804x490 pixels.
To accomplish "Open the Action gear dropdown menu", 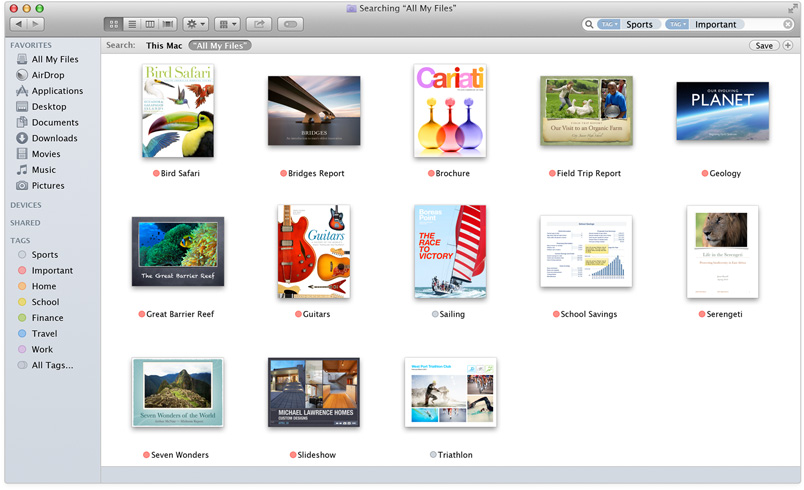I will click(x=196, y=24).
